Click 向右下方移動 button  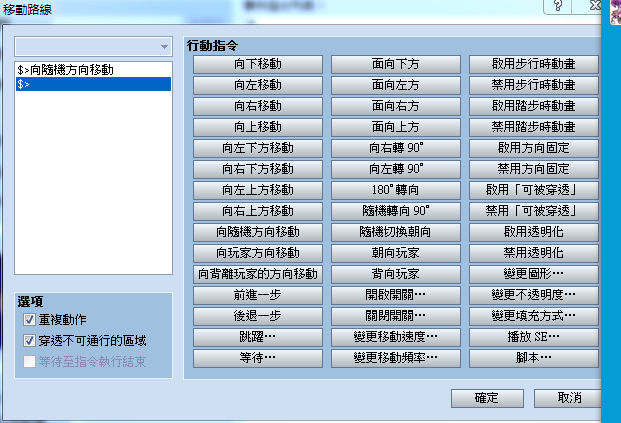258,169
